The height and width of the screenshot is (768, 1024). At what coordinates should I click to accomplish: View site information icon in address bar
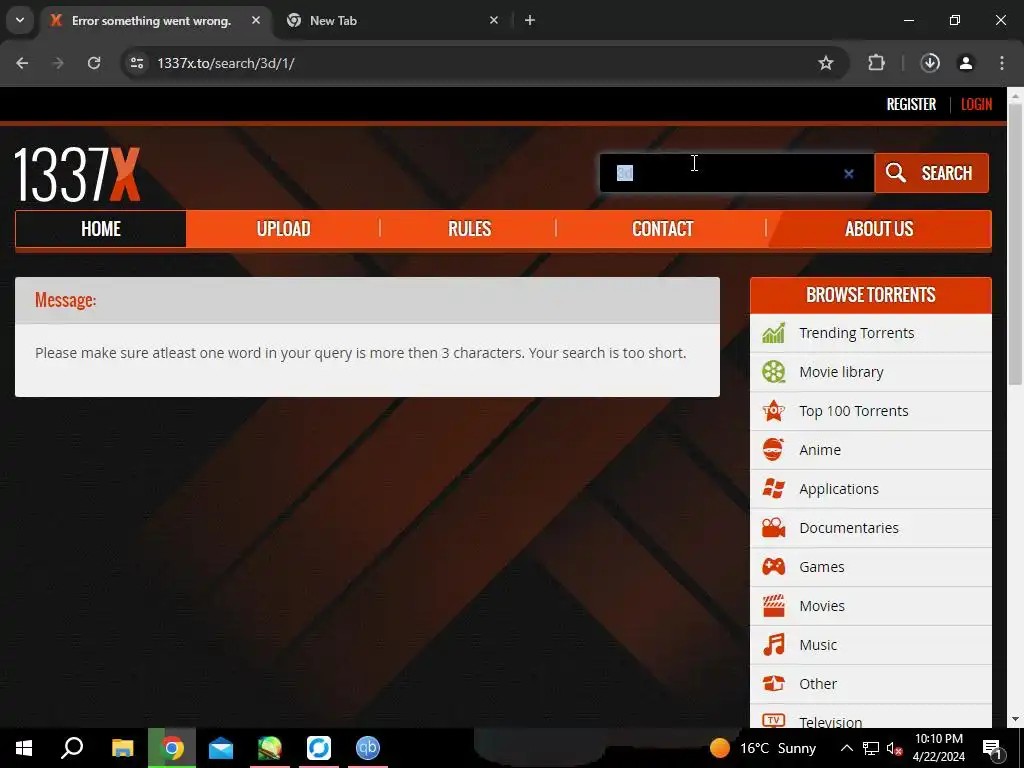[x=136, y=63]
